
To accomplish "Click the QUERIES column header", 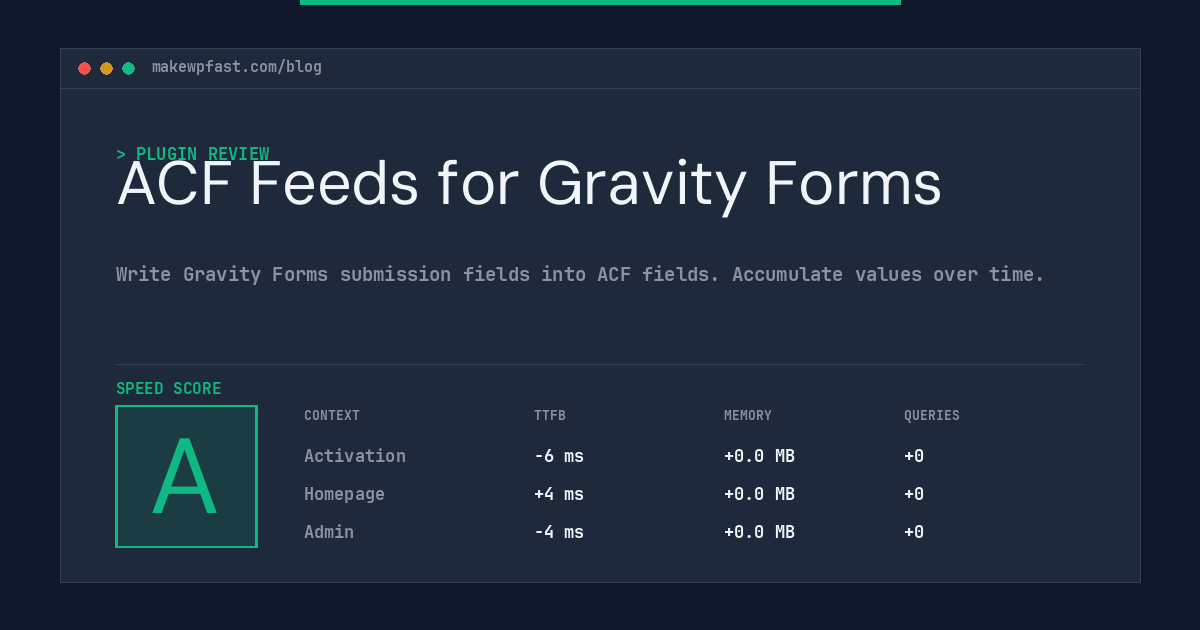I will click(932, 415).
